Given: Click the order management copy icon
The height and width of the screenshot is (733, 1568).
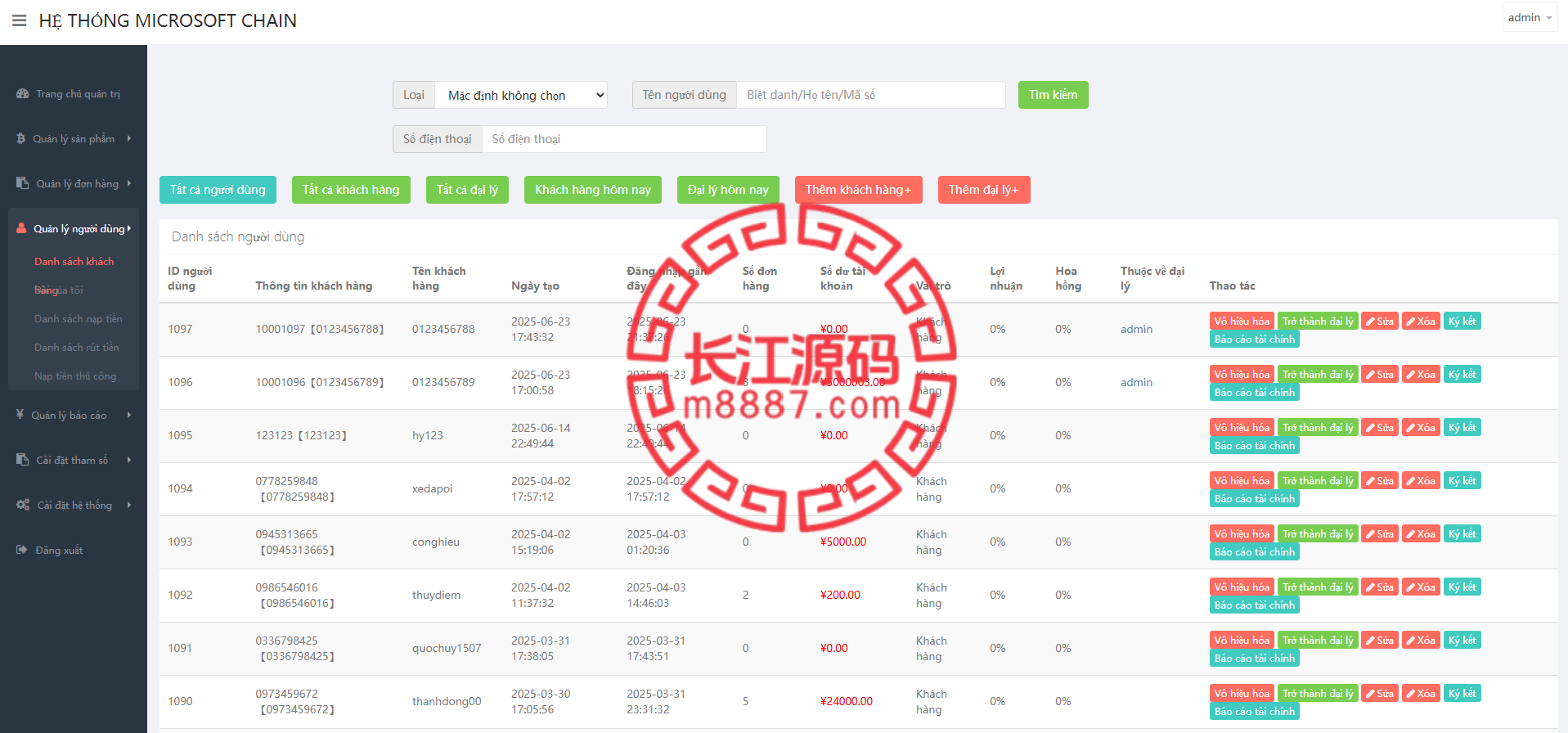Looking at the screenshot, I should pyautogui.click(x=23, y=184).
